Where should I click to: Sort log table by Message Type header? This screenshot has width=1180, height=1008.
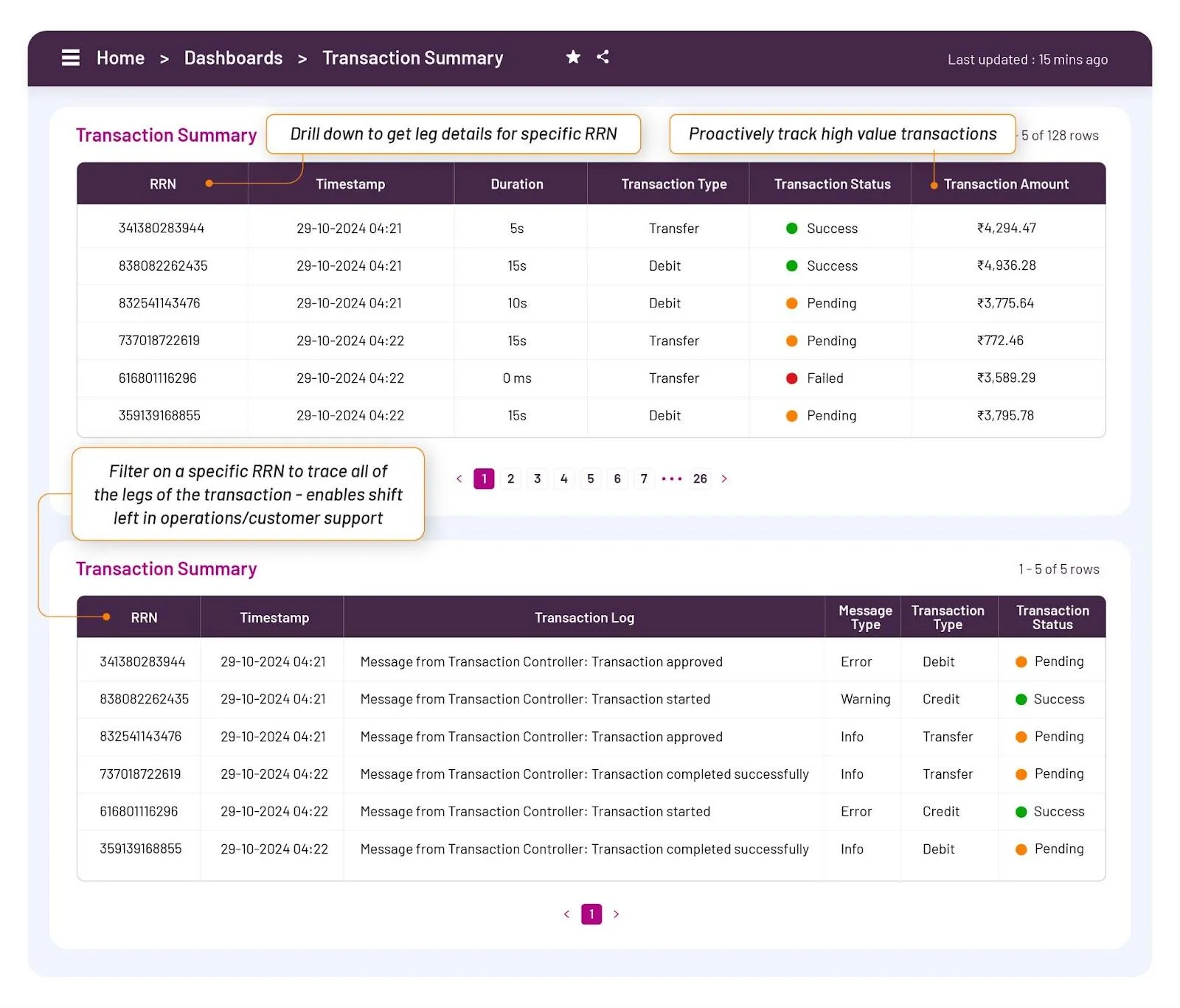click(x=865, y=617)
